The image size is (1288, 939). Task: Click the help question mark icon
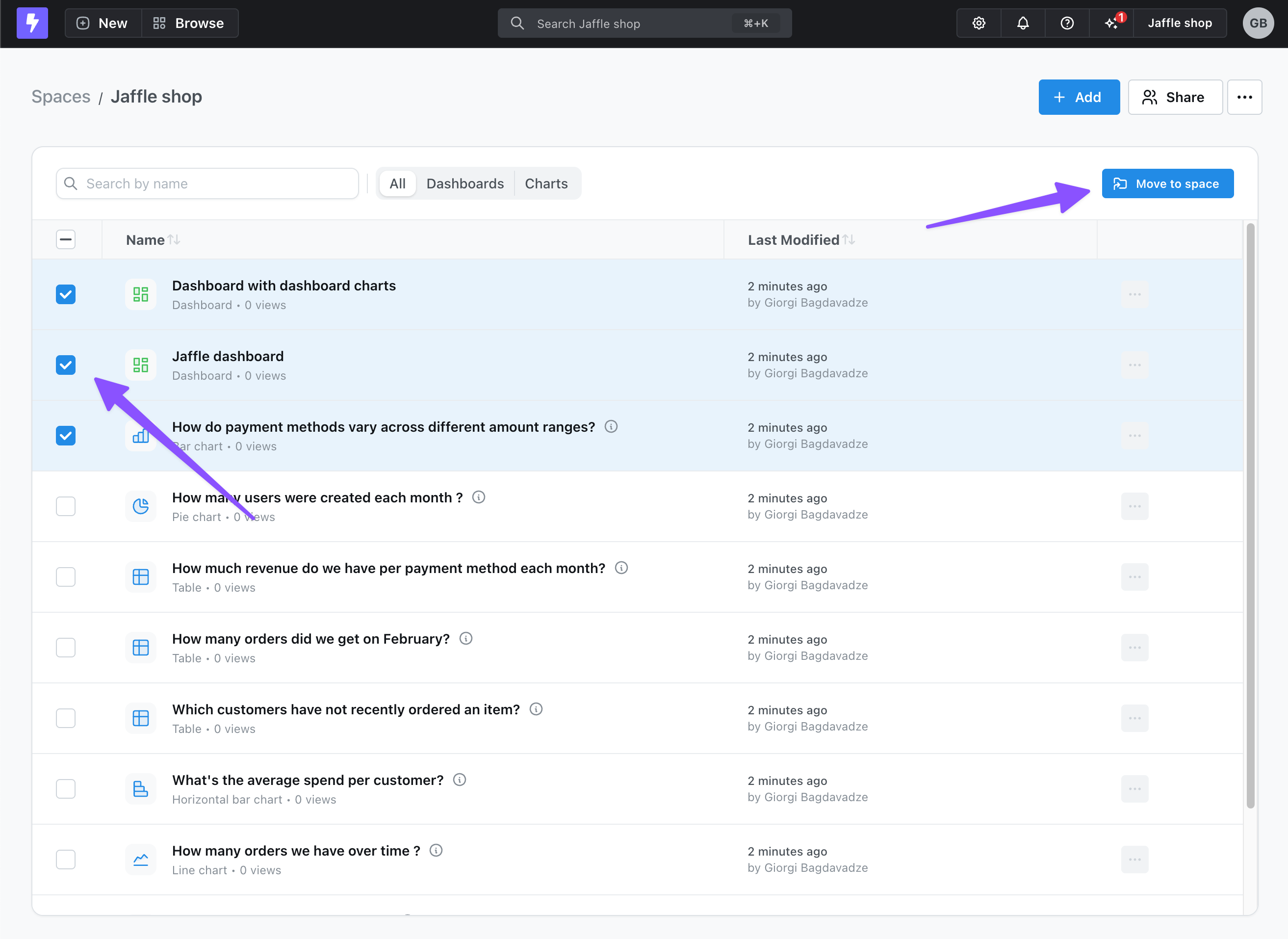1067,24
